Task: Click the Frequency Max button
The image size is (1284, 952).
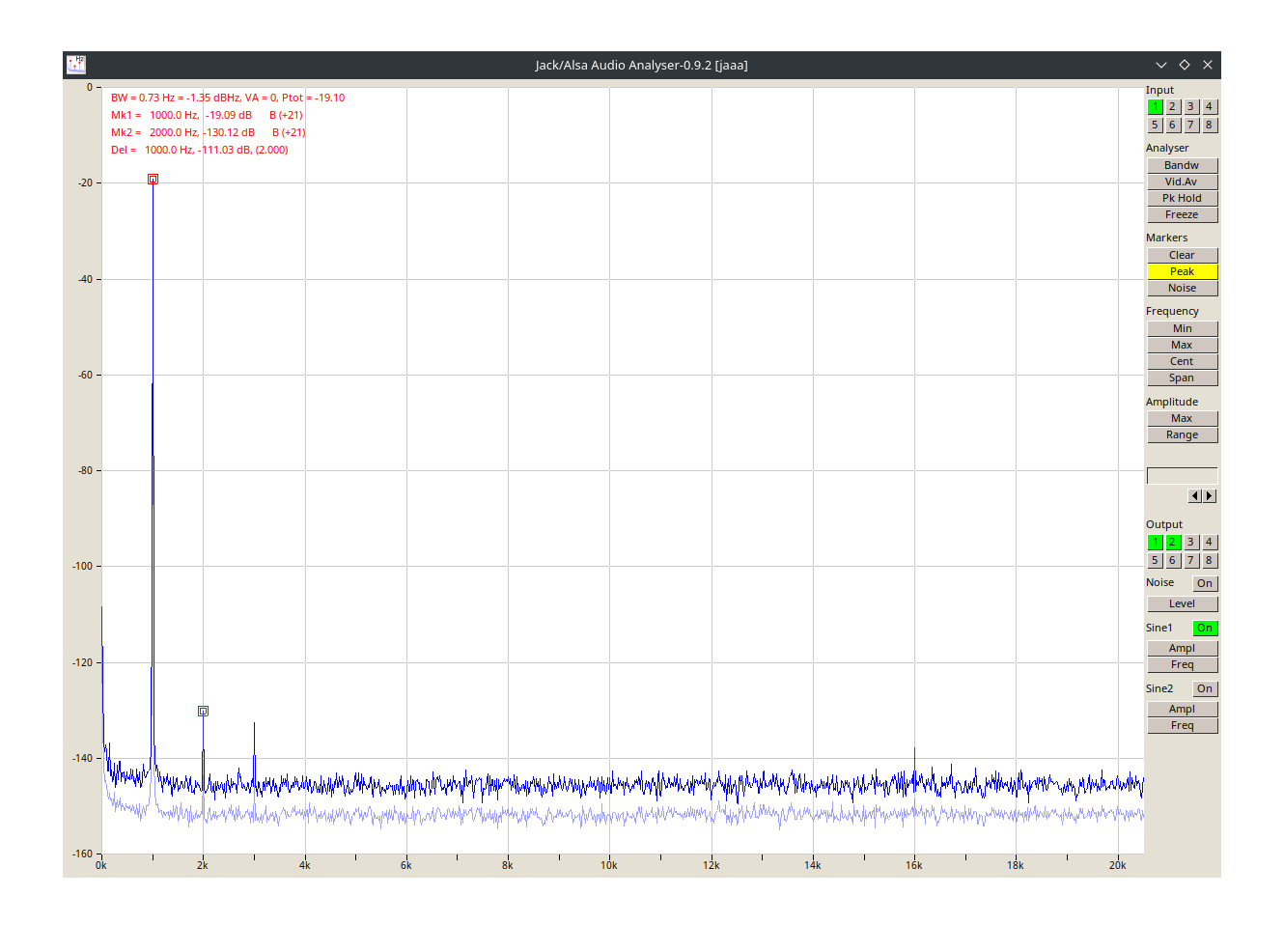Action: 1182,345
